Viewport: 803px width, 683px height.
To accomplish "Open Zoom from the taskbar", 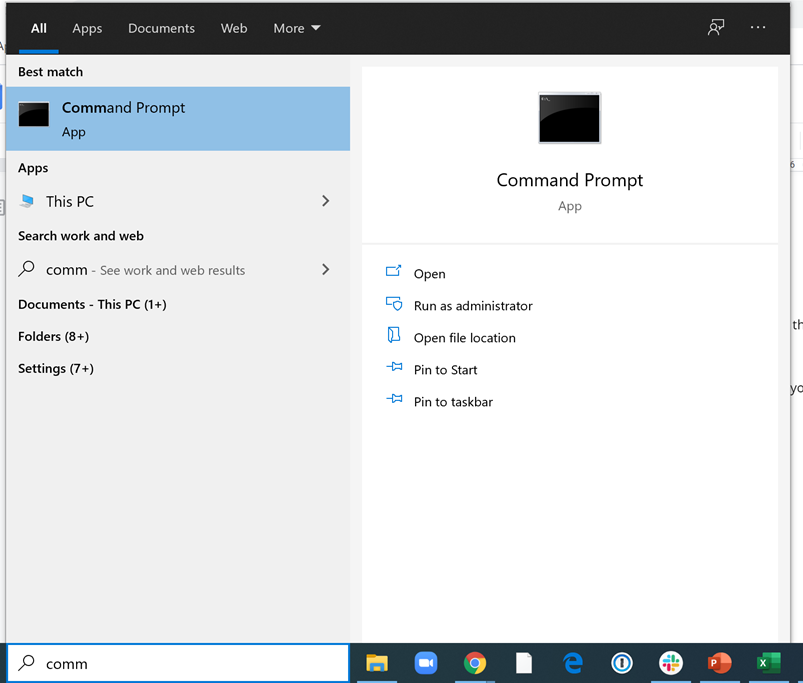I will pyautogui.click(x=426, y=663).
